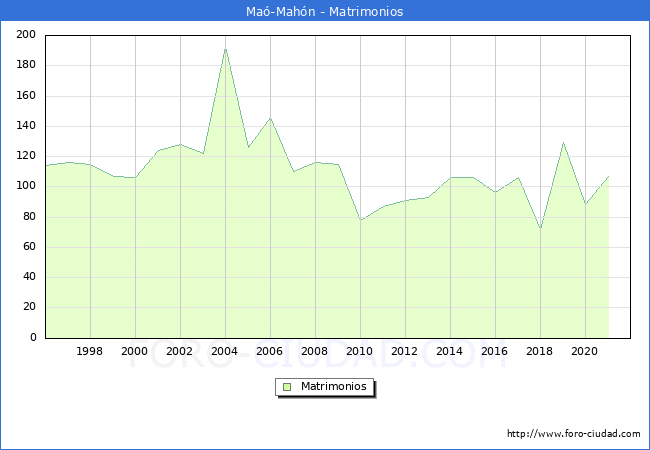
Task: Click the green Matrimonios legend swatch
Action: (287, 387)
